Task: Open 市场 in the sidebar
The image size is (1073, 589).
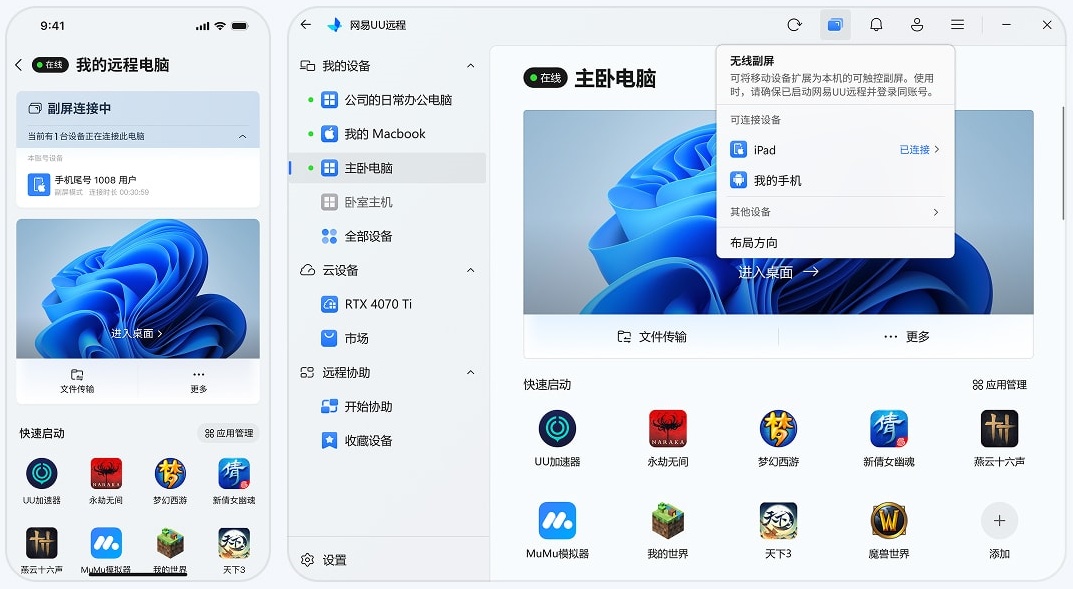Action: pyautogui.click(x=388, y=338)
